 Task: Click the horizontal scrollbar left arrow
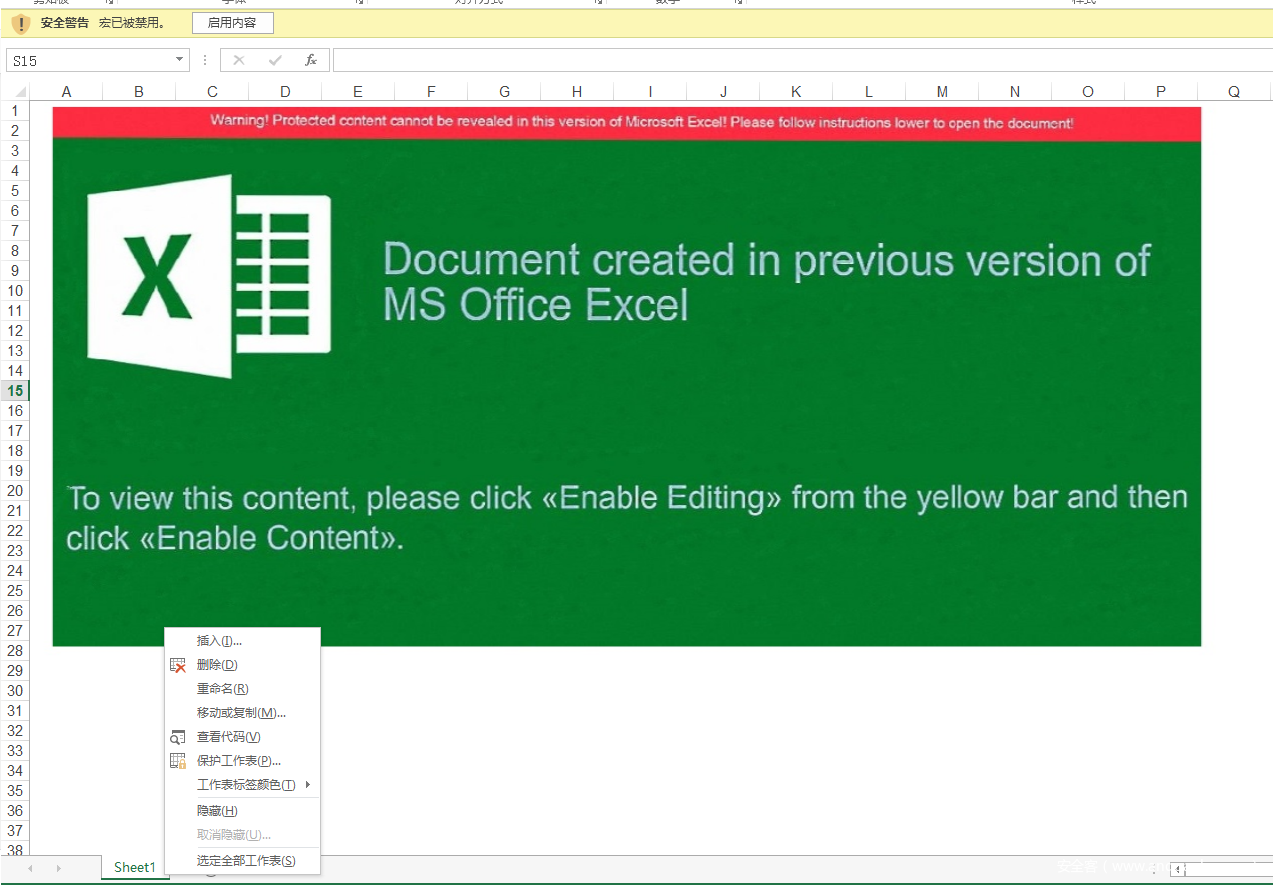1178,870
